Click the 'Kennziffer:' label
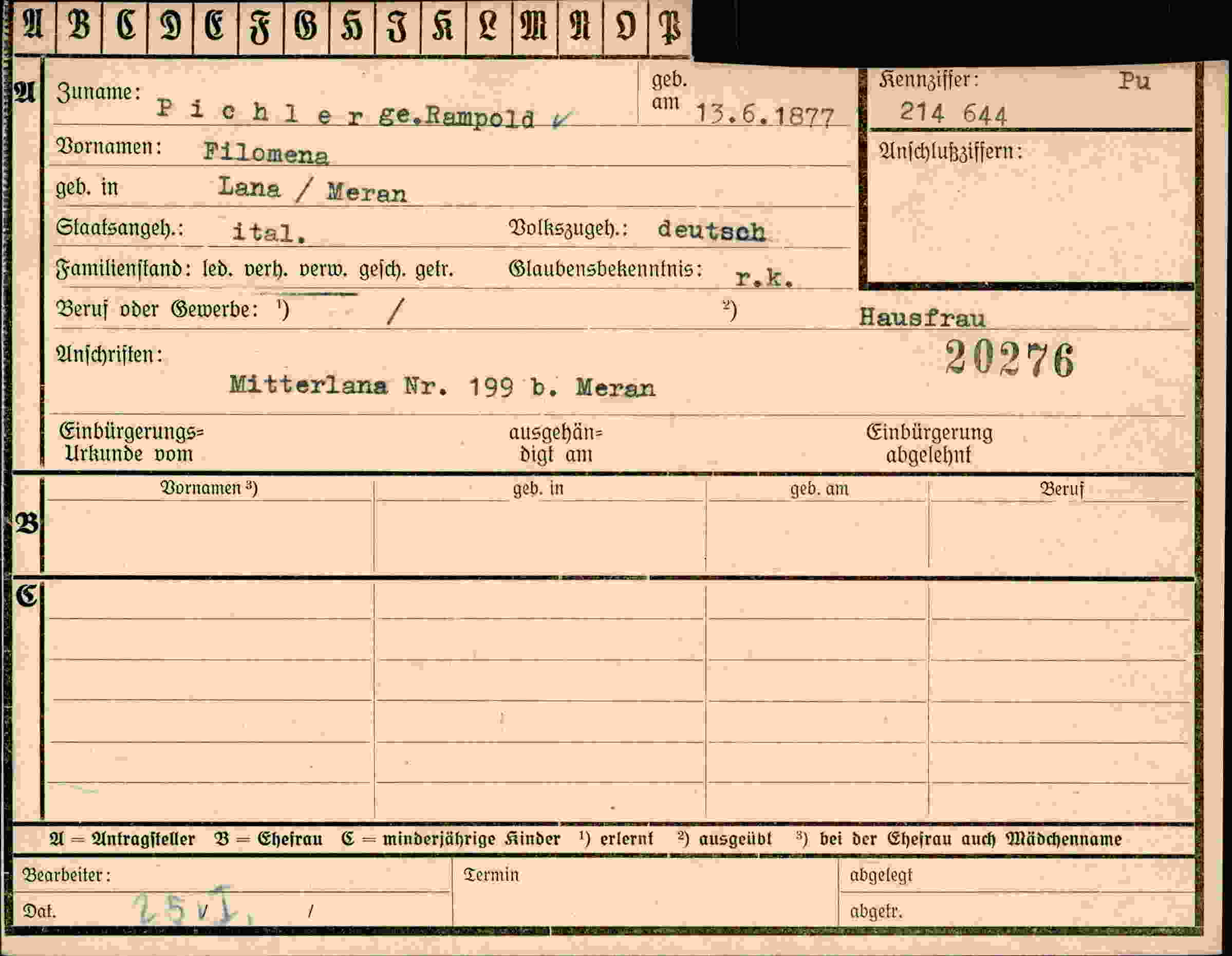This screenshot has height=956, width=1232. pyautogui.click(x=928, y=80)
